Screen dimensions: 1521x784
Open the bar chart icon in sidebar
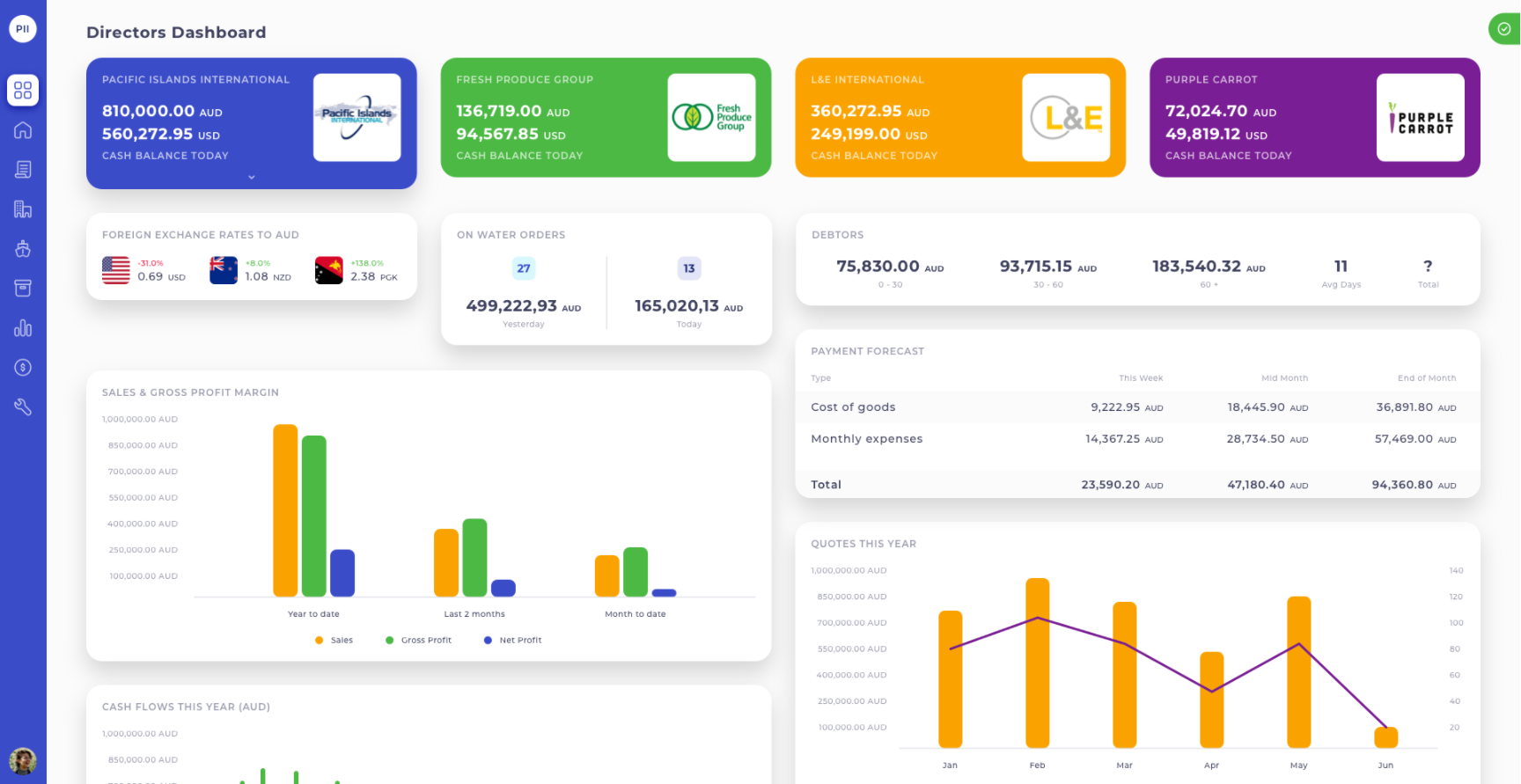tap(23, 328)
